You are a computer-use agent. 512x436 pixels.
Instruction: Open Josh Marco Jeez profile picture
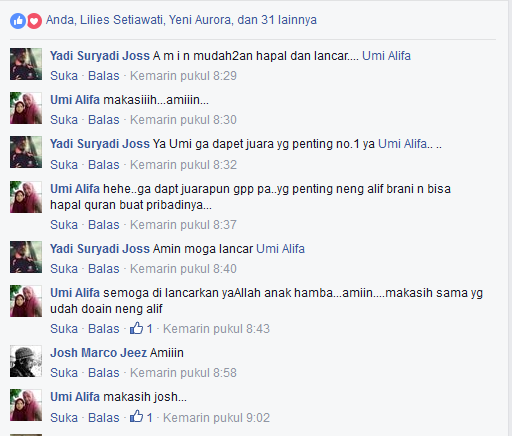click(x=26, y=361)
